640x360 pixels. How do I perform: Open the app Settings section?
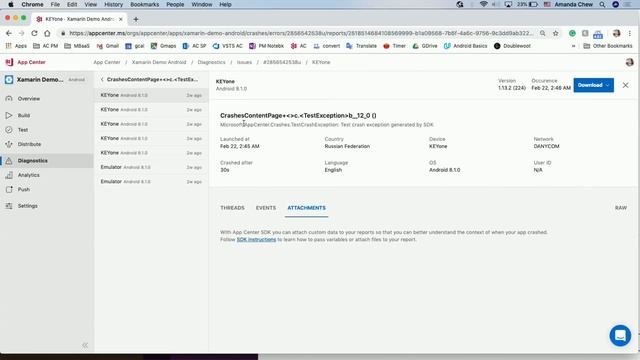point(27,206)
